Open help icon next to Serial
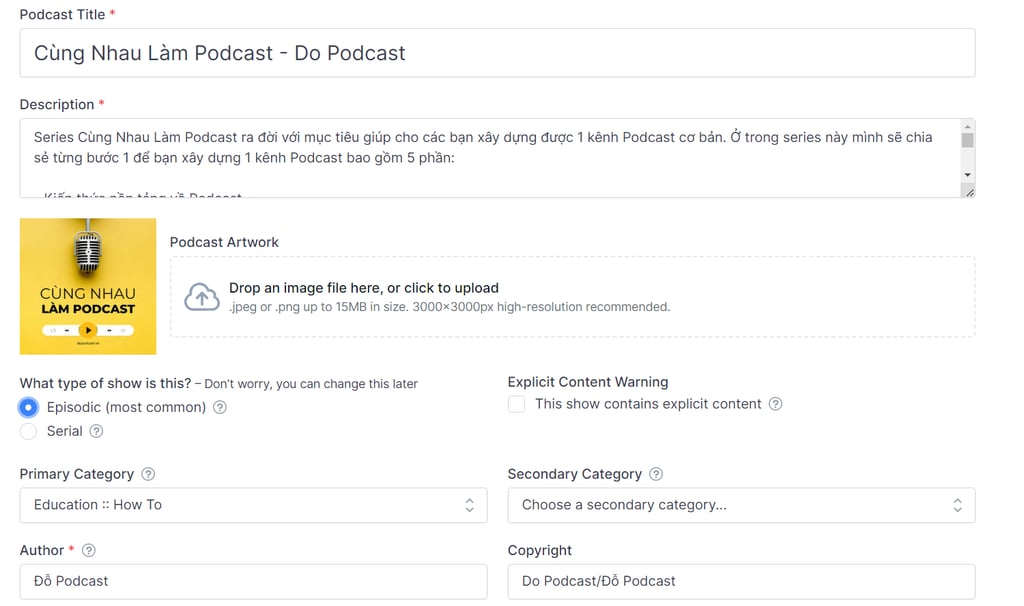 pyautogui.click(x=96, y=431)
